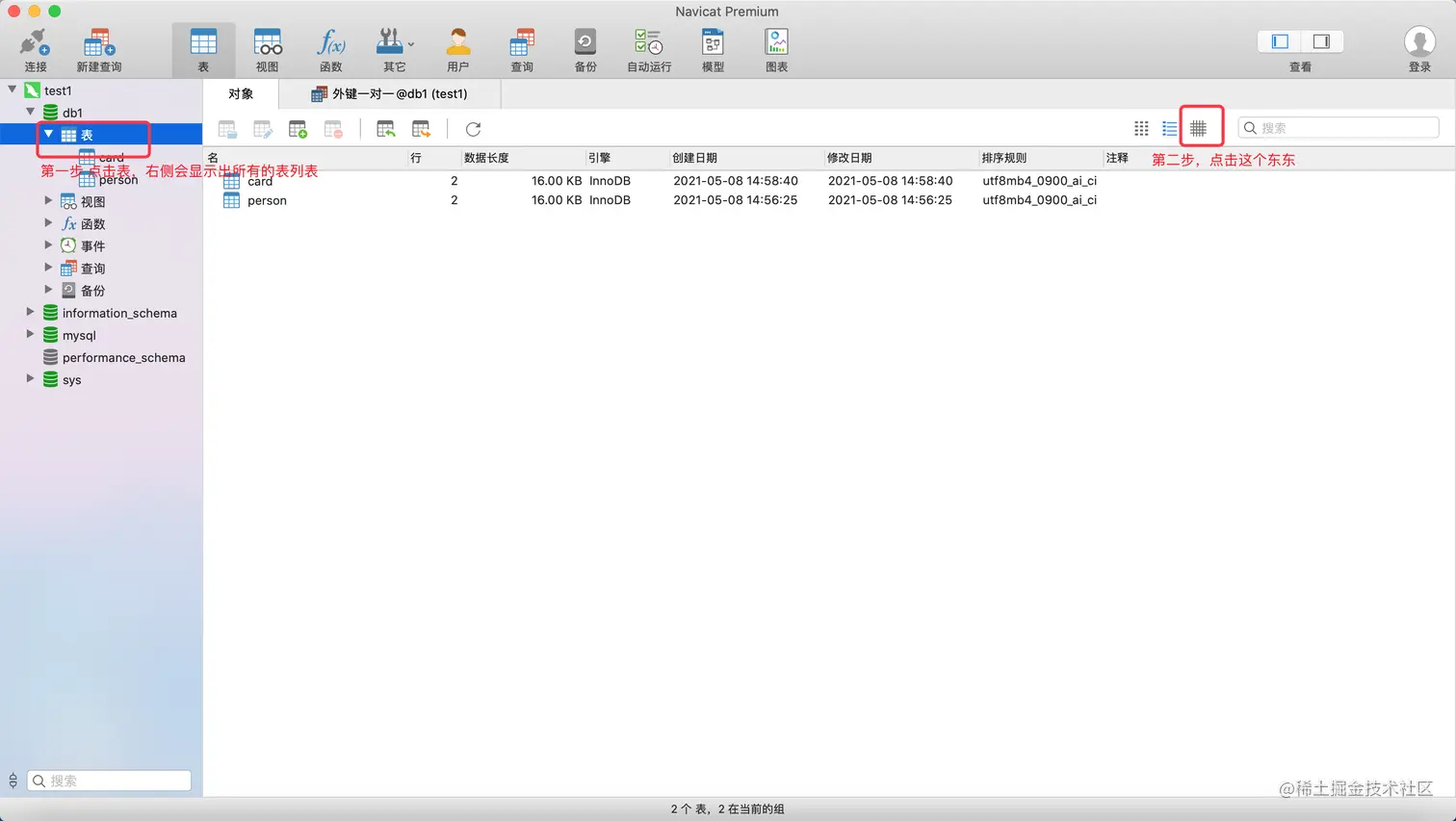Screen dimensions: 1456x821
Task: Expand the mysql database node
Action: pyautogui.click(x=31, y=334)
